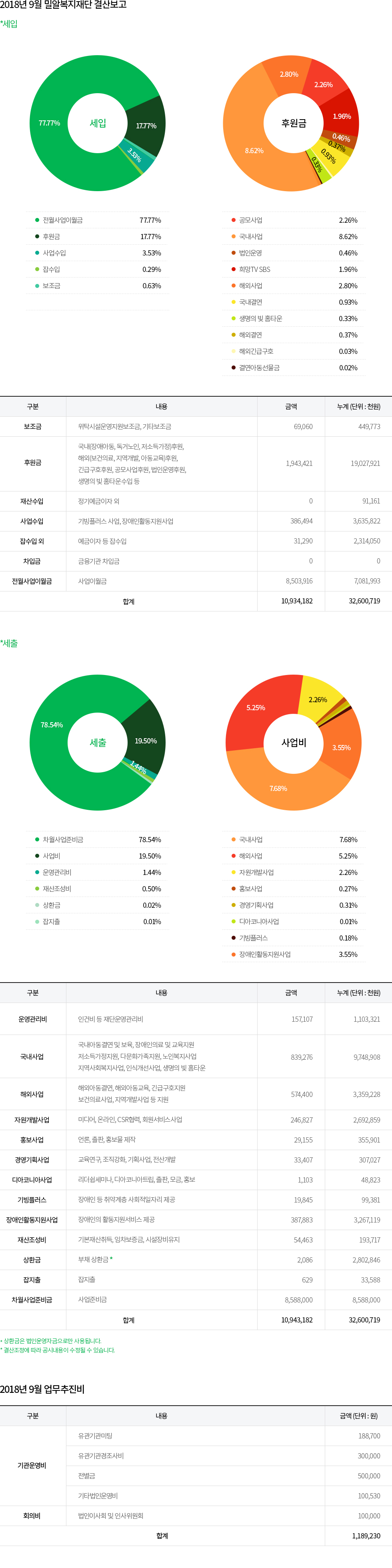Click the legend dot beside 재산조성비
The image size is (392, 1568).
click(x=37, y=889)
